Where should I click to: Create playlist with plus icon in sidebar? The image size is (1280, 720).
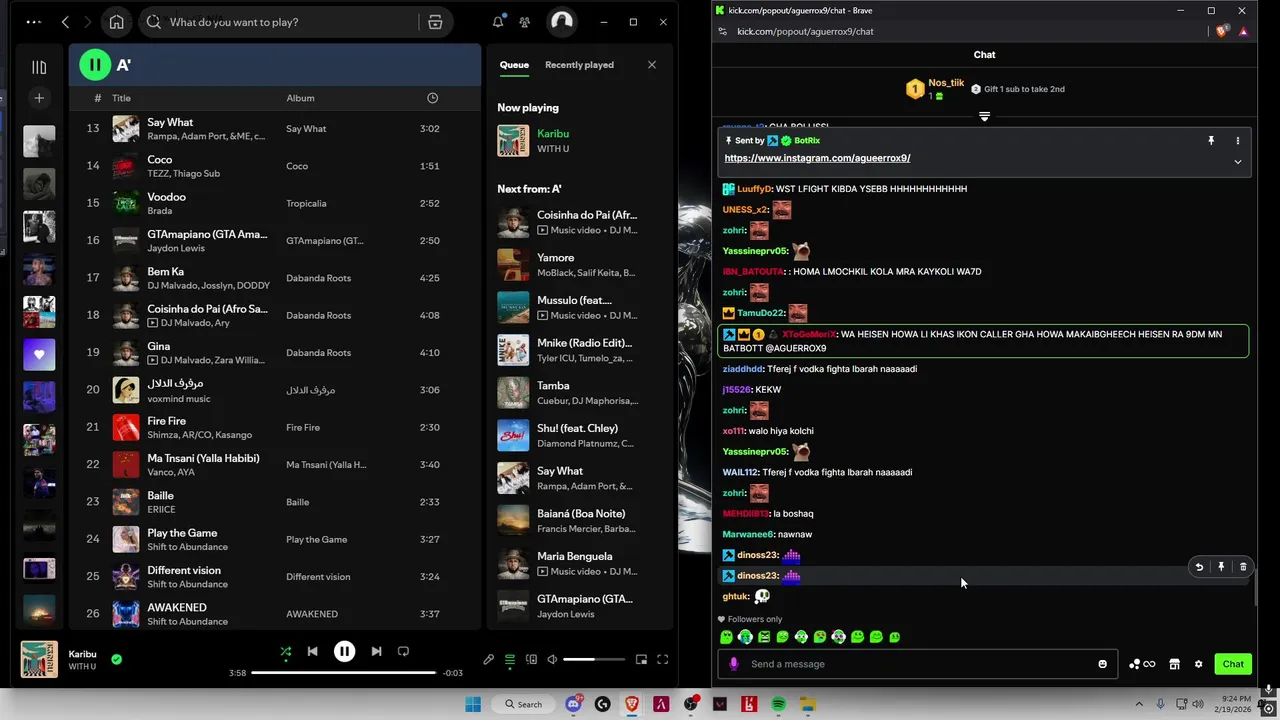[x=39, y=98]
